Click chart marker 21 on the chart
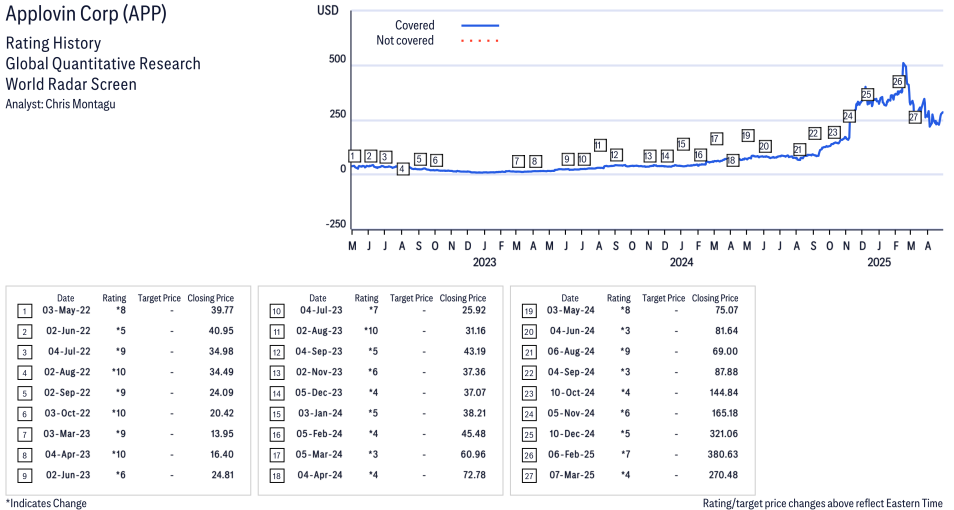The width and height of the screenshot is (954, 510). [x=799, y=149]
